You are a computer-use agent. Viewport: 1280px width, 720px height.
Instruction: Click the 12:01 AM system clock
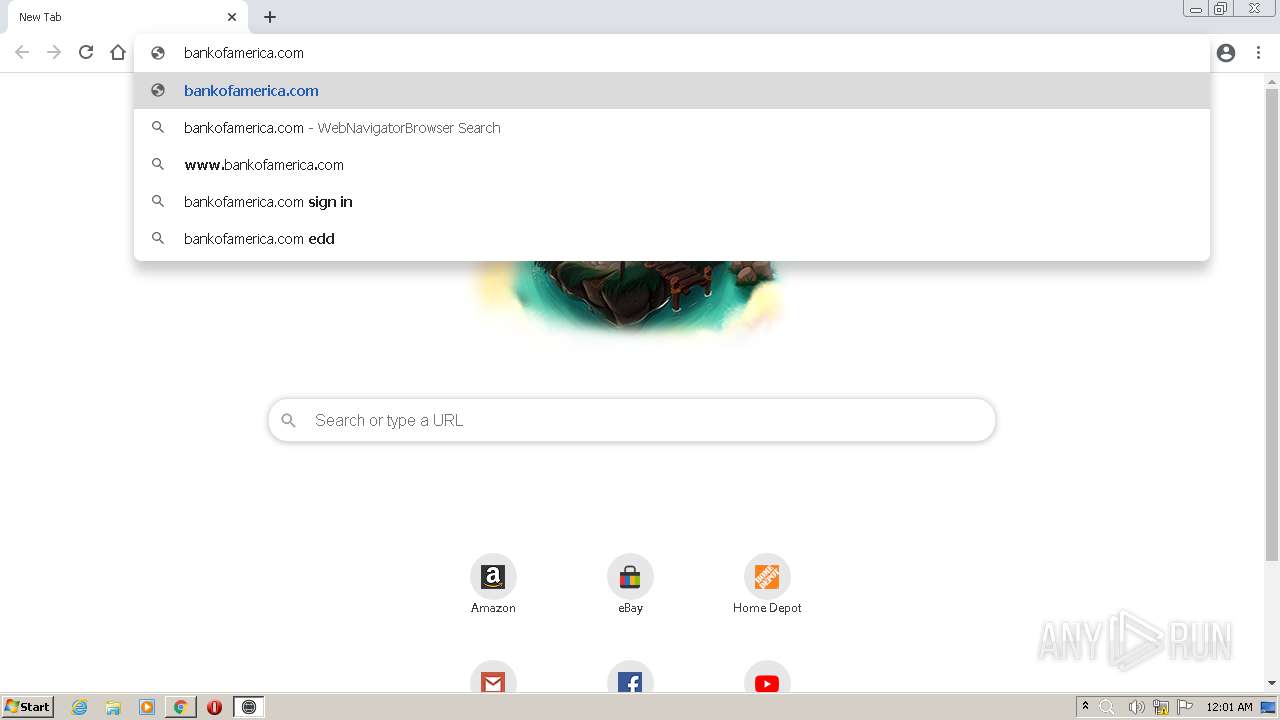[x=1229, y=707]
